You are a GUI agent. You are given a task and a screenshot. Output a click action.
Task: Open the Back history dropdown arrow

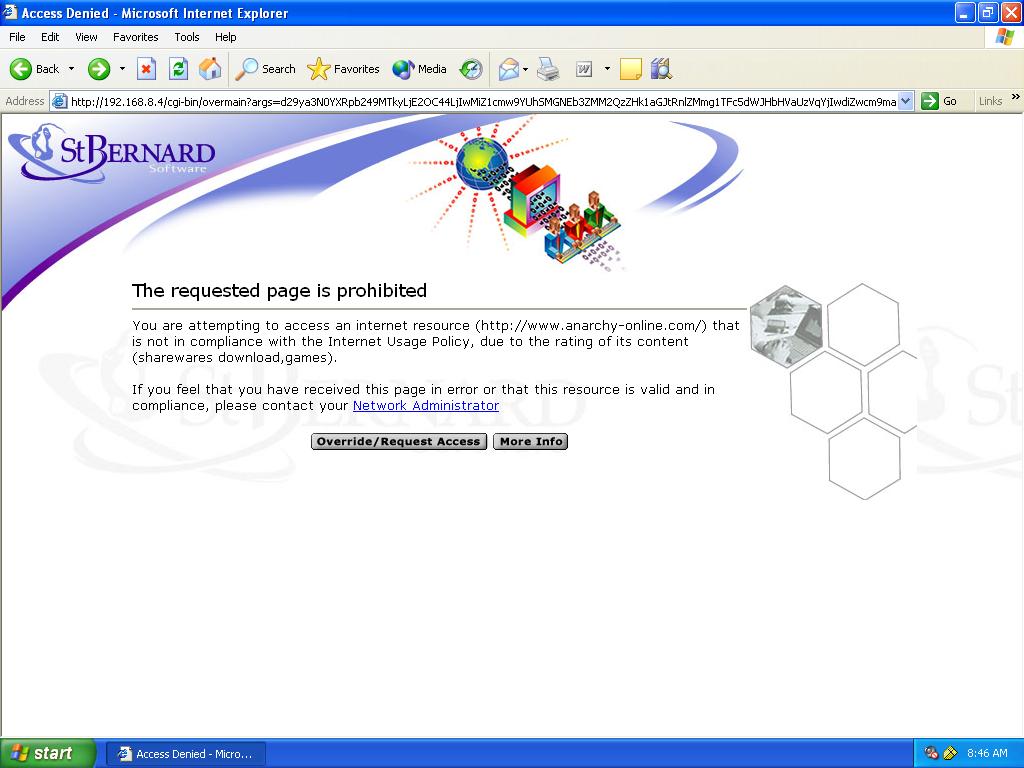point(71,69)
